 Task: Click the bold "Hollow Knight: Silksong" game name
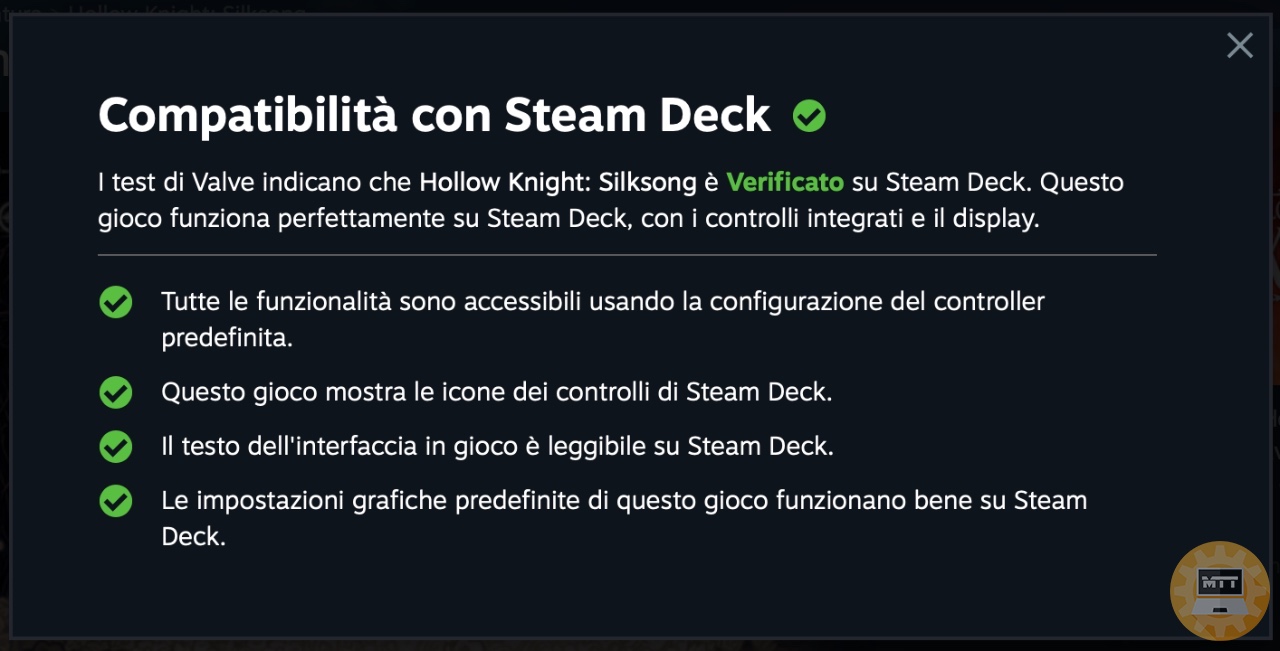pyautogui.click(x=558, y=183)
